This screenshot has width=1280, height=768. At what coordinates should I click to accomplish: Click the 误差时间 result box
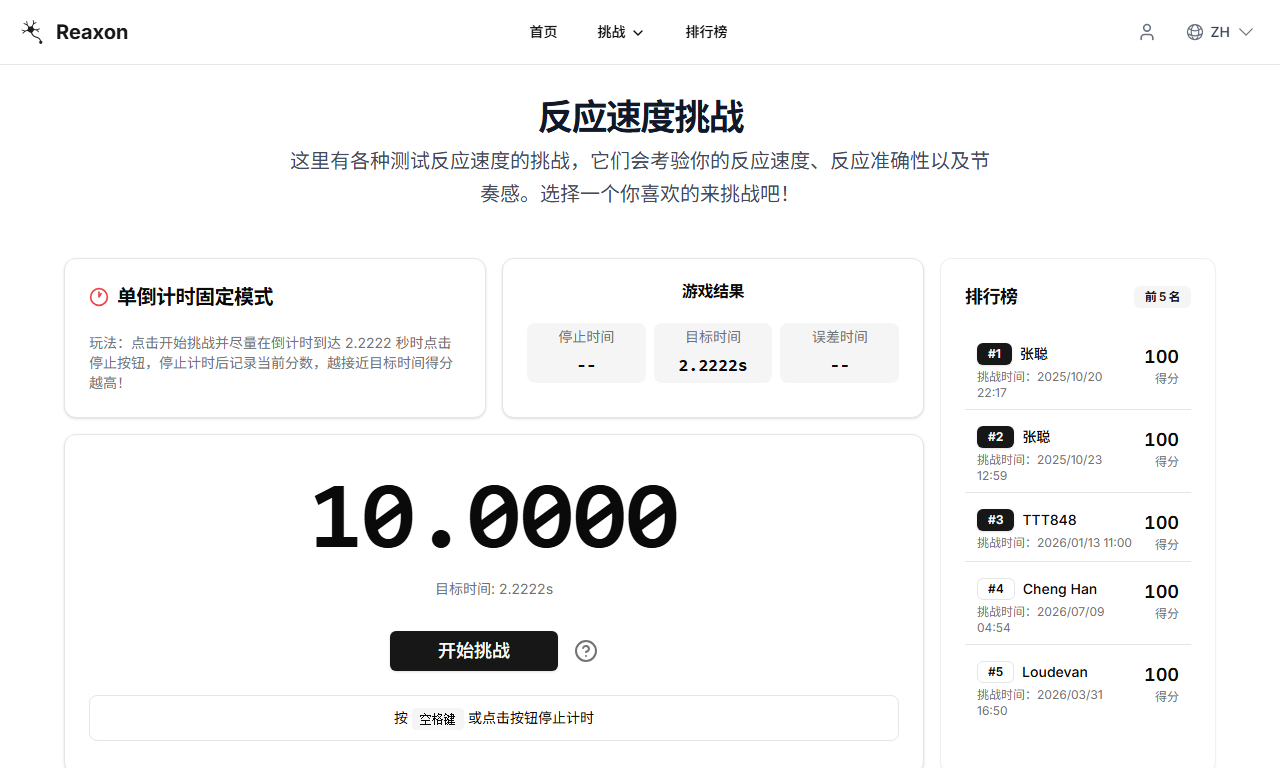click(x=839, y=352)
